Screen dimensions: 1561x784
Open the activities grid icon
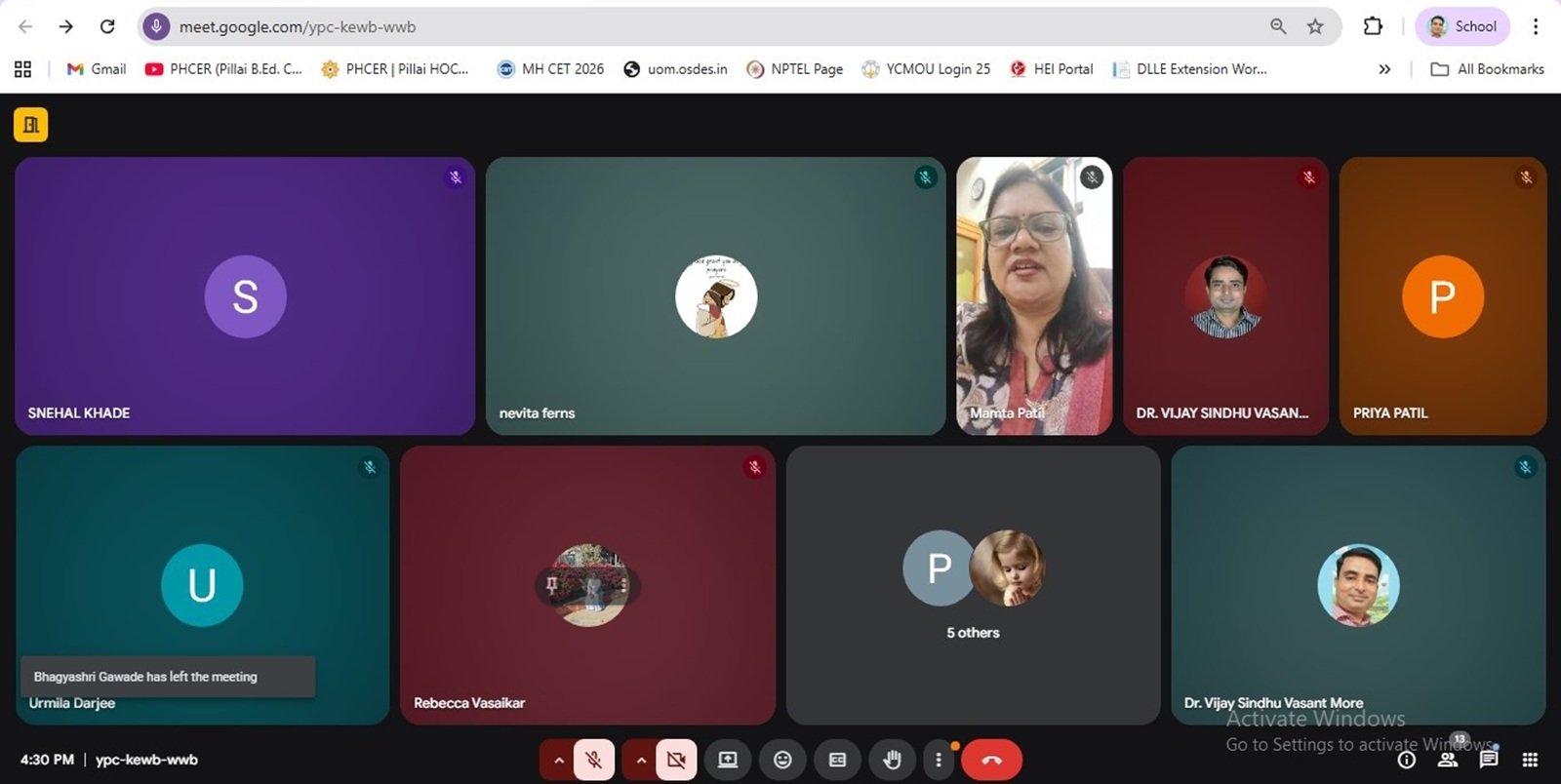(1530, 760)
